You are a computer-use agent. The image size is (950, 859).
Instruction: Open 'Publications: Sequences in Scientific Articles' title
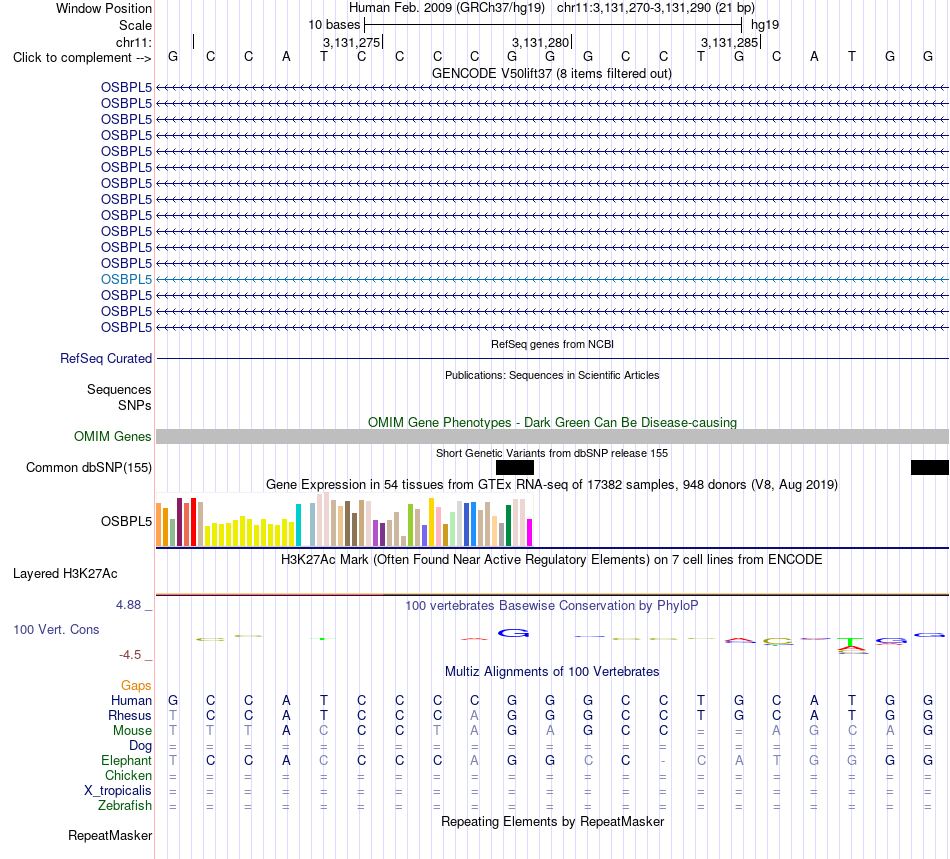coord(552,375)
